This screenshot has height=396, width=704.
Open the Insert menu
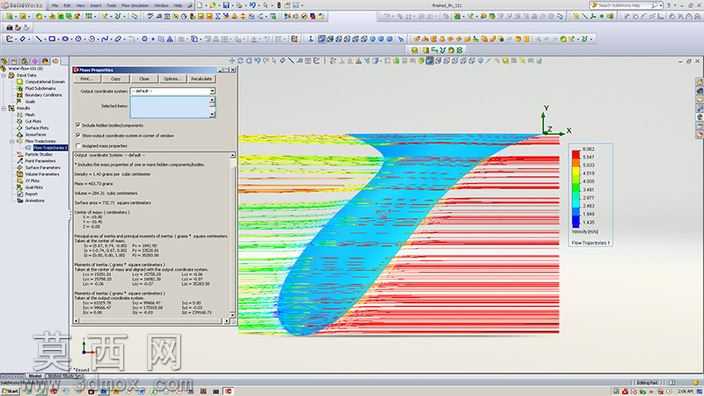(95, 5)
